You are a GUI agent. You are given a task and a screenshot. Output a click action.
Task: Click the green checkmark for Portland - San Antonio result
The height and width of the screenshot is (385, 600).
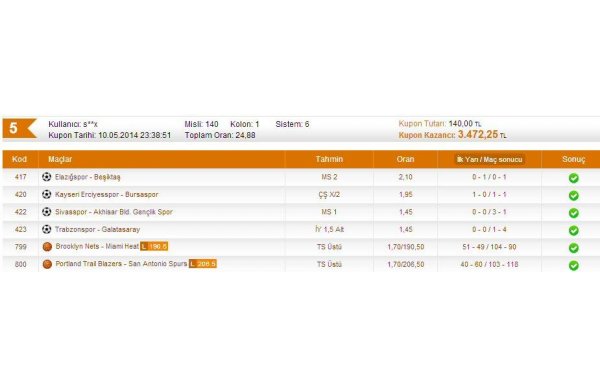point(574,265)
